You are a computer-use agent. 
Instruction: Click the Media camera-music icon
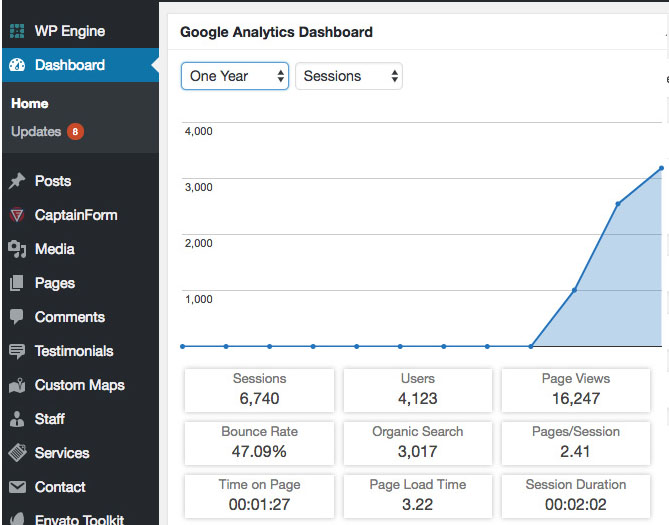coord(17,249)
